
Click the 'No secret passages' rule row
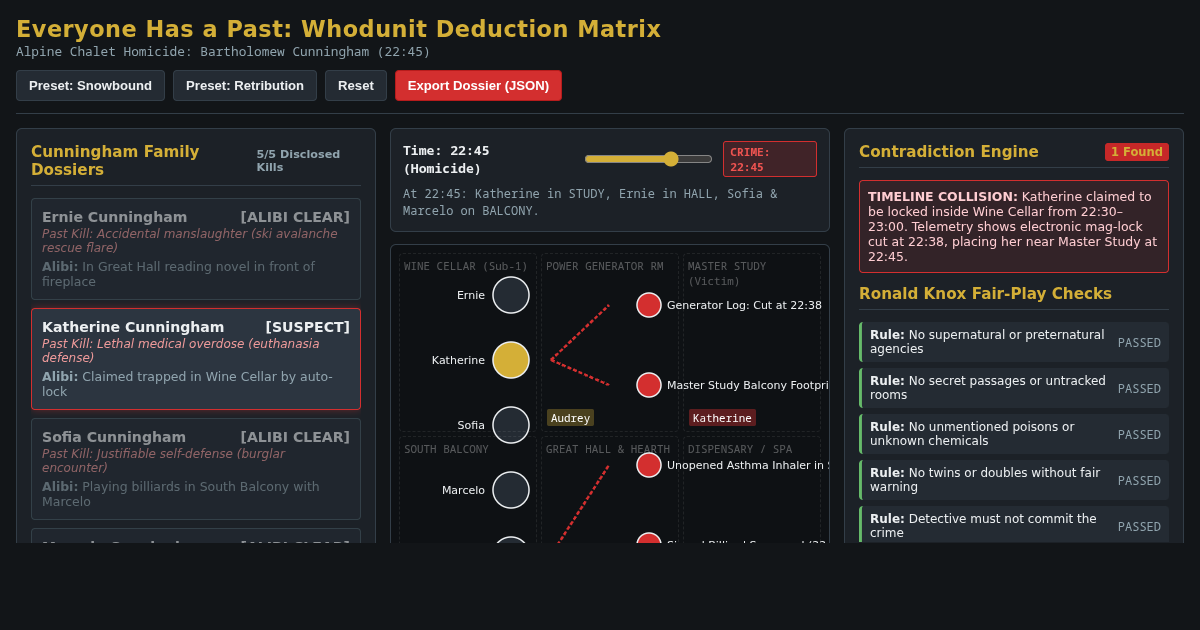coord(1014,388)
